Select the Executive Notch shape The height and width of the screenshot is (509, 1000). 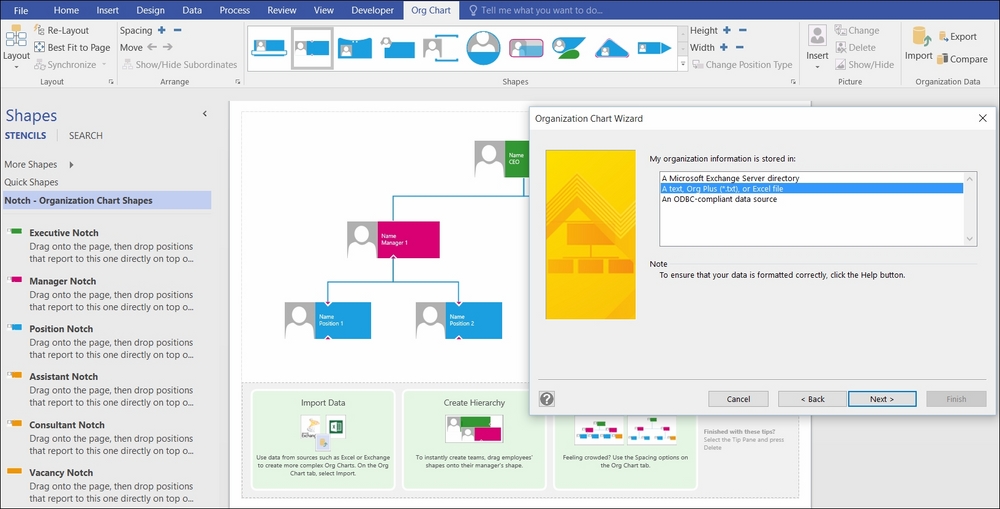click(101, 246)
